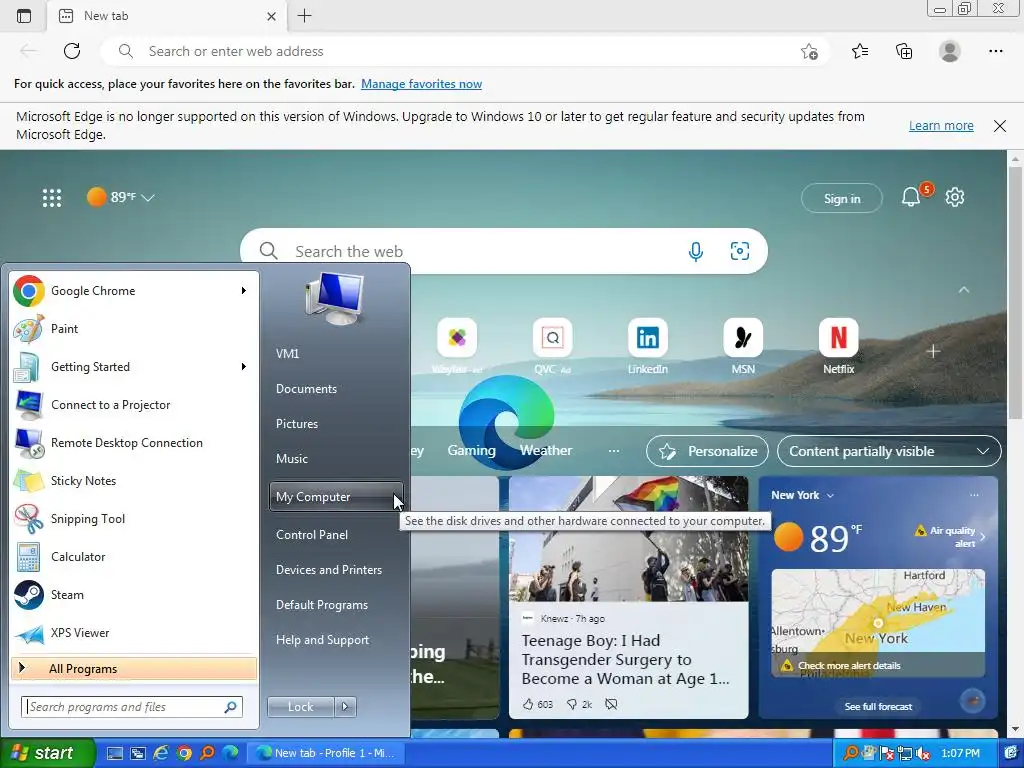
Task: Expand the Getting Started submenu arrow
Action: pyautogui.click(x=244, y=367)
